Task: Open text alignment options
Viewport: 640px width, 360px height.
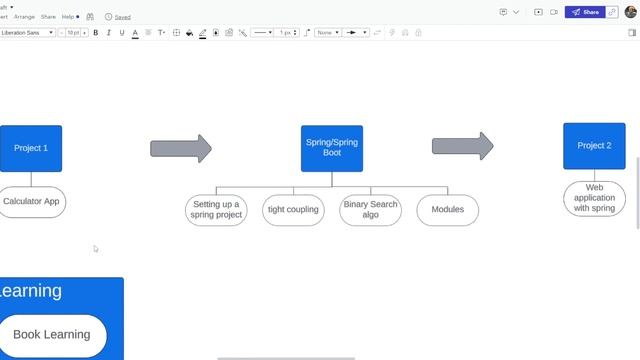Action: click(148, 33)
